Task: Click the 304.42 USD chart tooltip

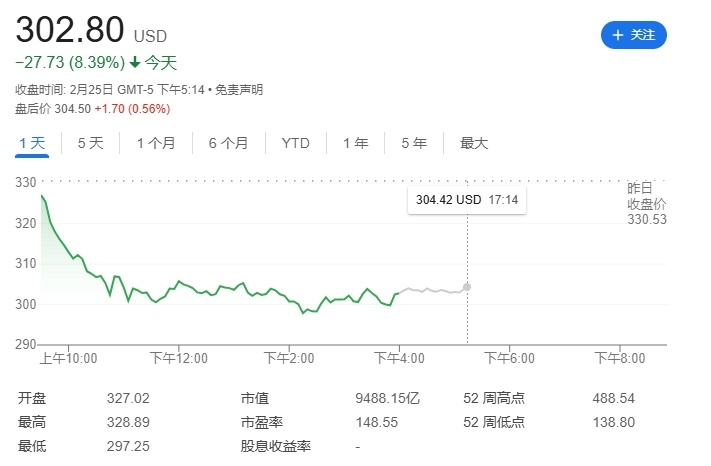Action: pos(467,200)
